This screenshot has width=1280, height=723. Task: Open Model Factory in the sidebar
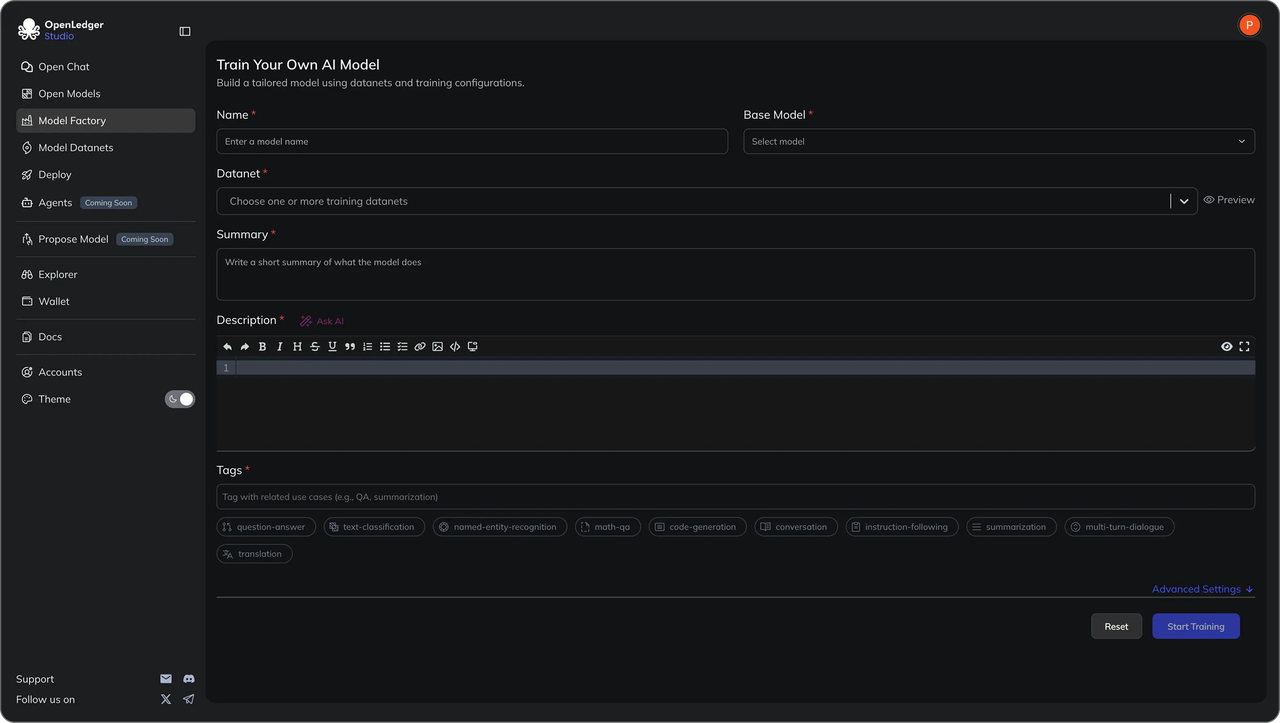(x=72, y=120)
